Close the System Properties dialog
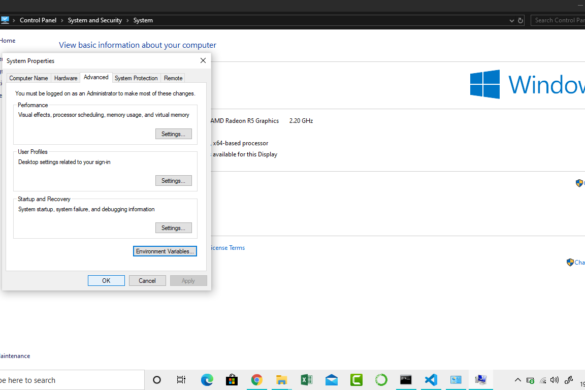Screen dimensions: 585x390 coord(203,60)
